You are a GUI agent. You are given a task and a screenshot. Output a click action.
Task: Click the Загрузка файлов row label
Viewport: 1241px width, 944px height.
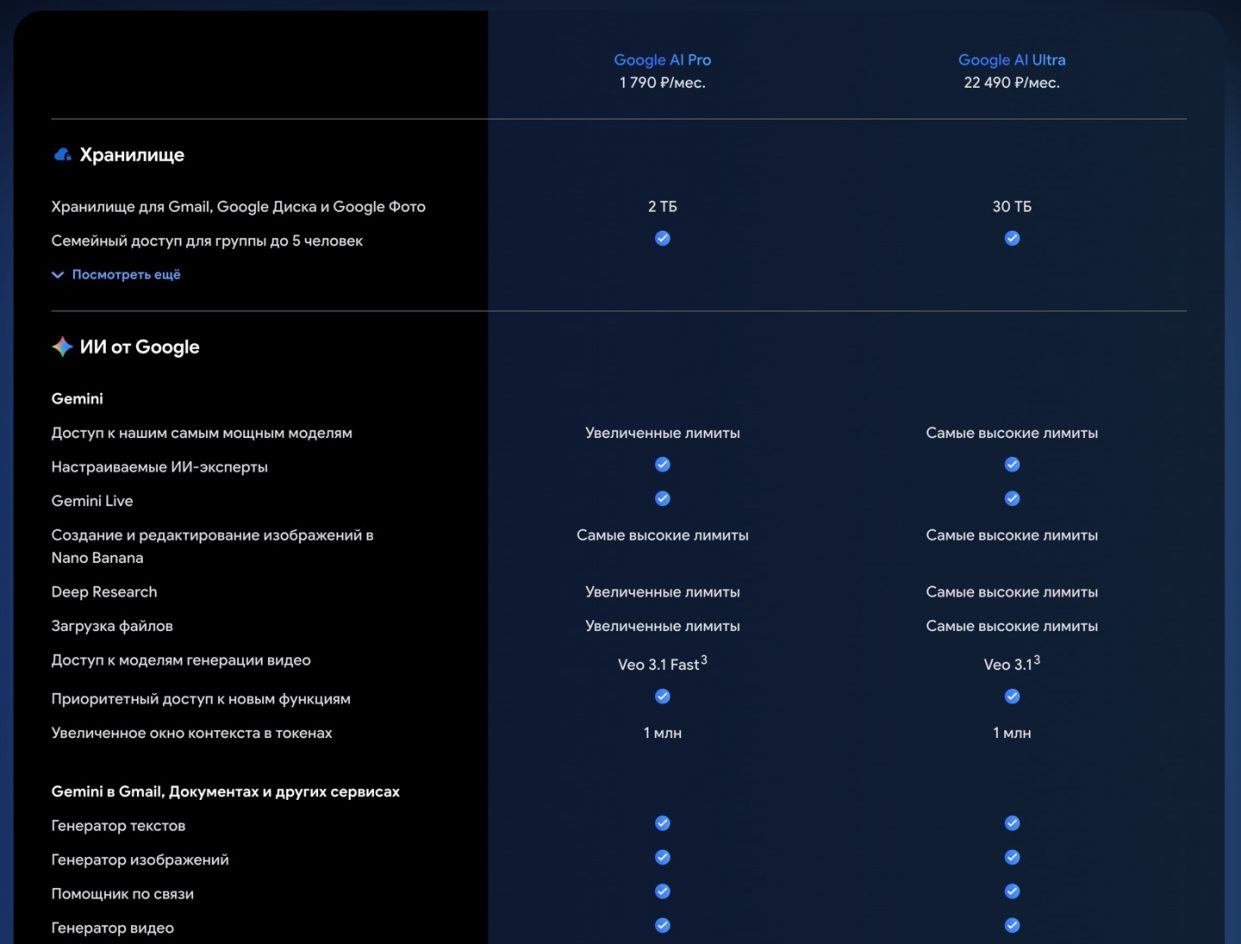click(x=112, y=626)
